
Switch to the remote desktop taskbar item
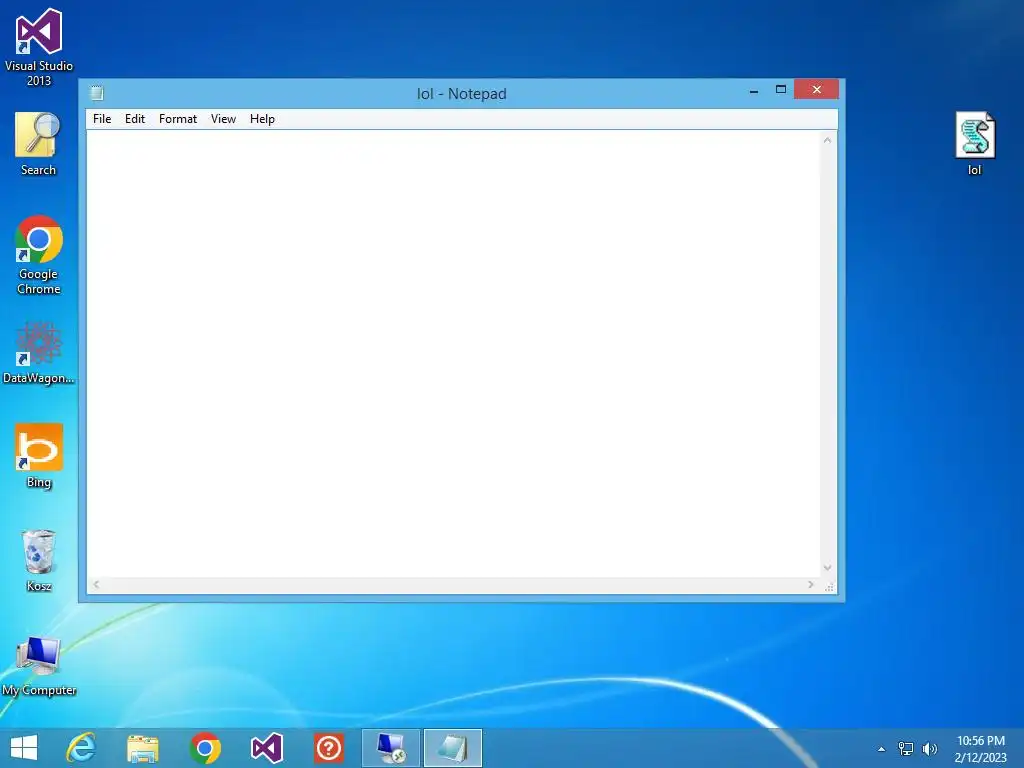point(391,748)
